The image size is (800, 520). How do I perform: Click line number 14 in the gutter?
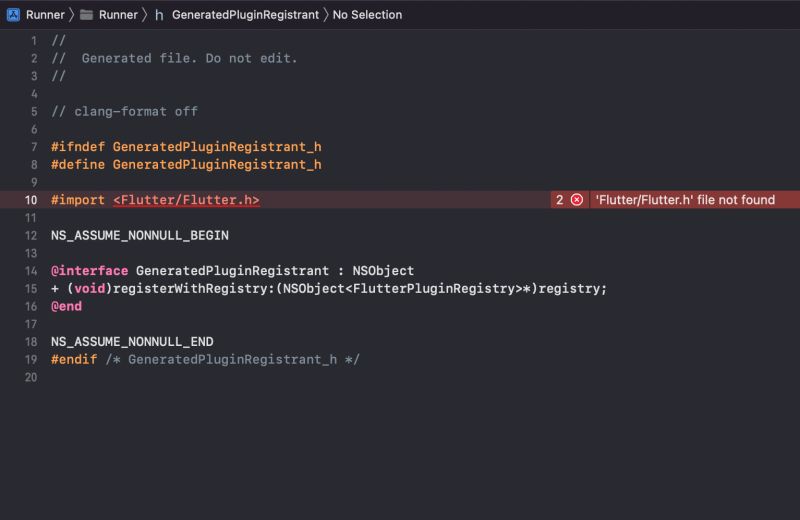pyautogui.click(x=31, y=271)
